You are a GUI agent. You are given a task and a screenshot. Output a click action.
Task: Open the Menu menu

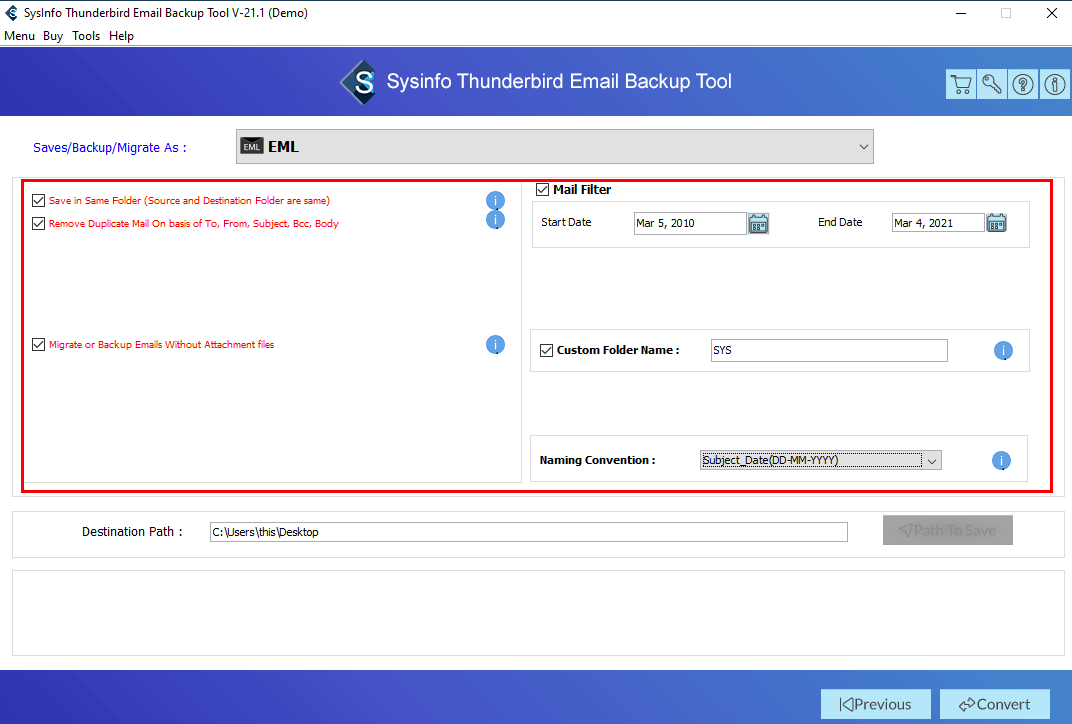coord(19,36)
